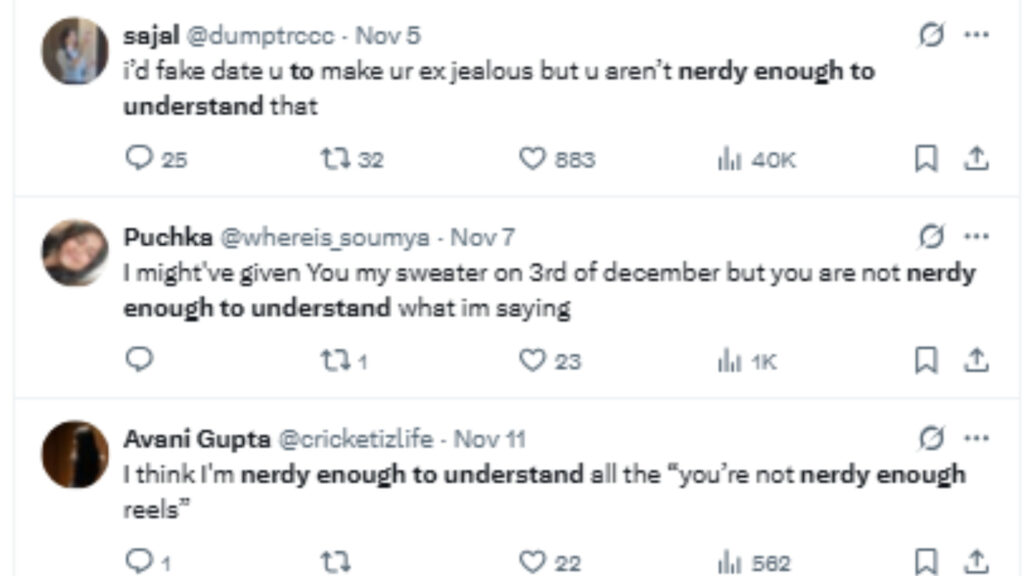Open more options on Avani Gupta's tweet
1024x576 pixels.
coord(976,438)
